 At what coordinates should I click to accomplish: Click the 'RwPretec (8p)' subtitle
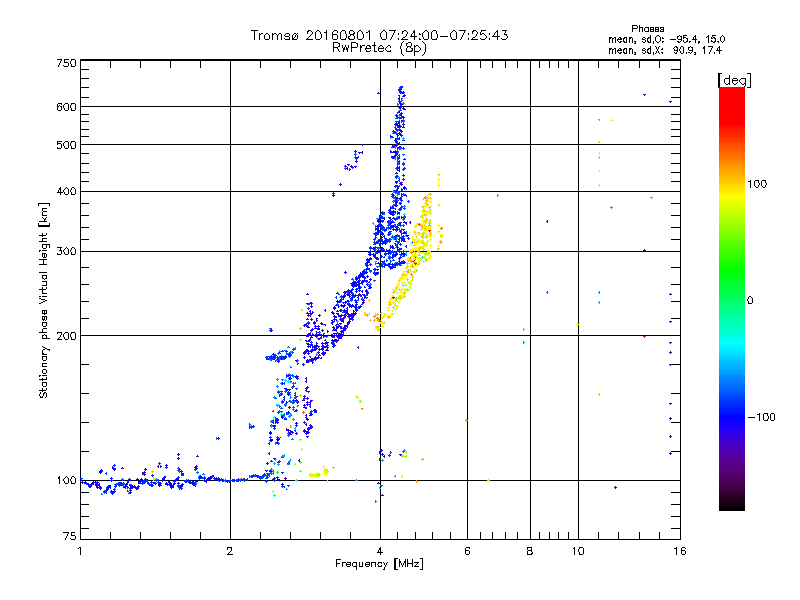379,48
